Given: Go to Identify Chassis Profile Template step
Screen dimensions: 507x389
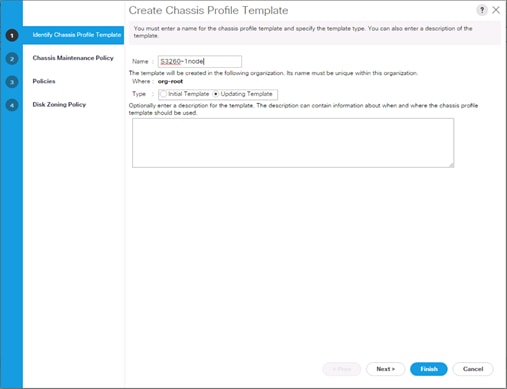Looking at the screenshot, I should point(77,35).
